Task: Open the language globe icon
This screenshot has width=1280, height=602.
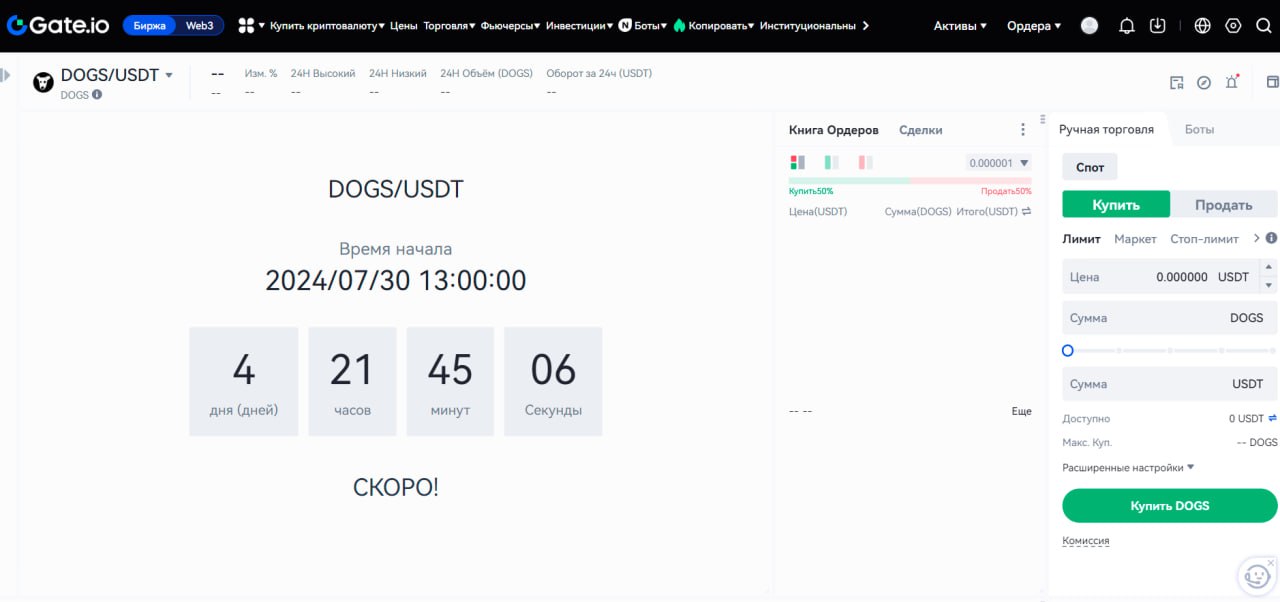Action: 1202,26
